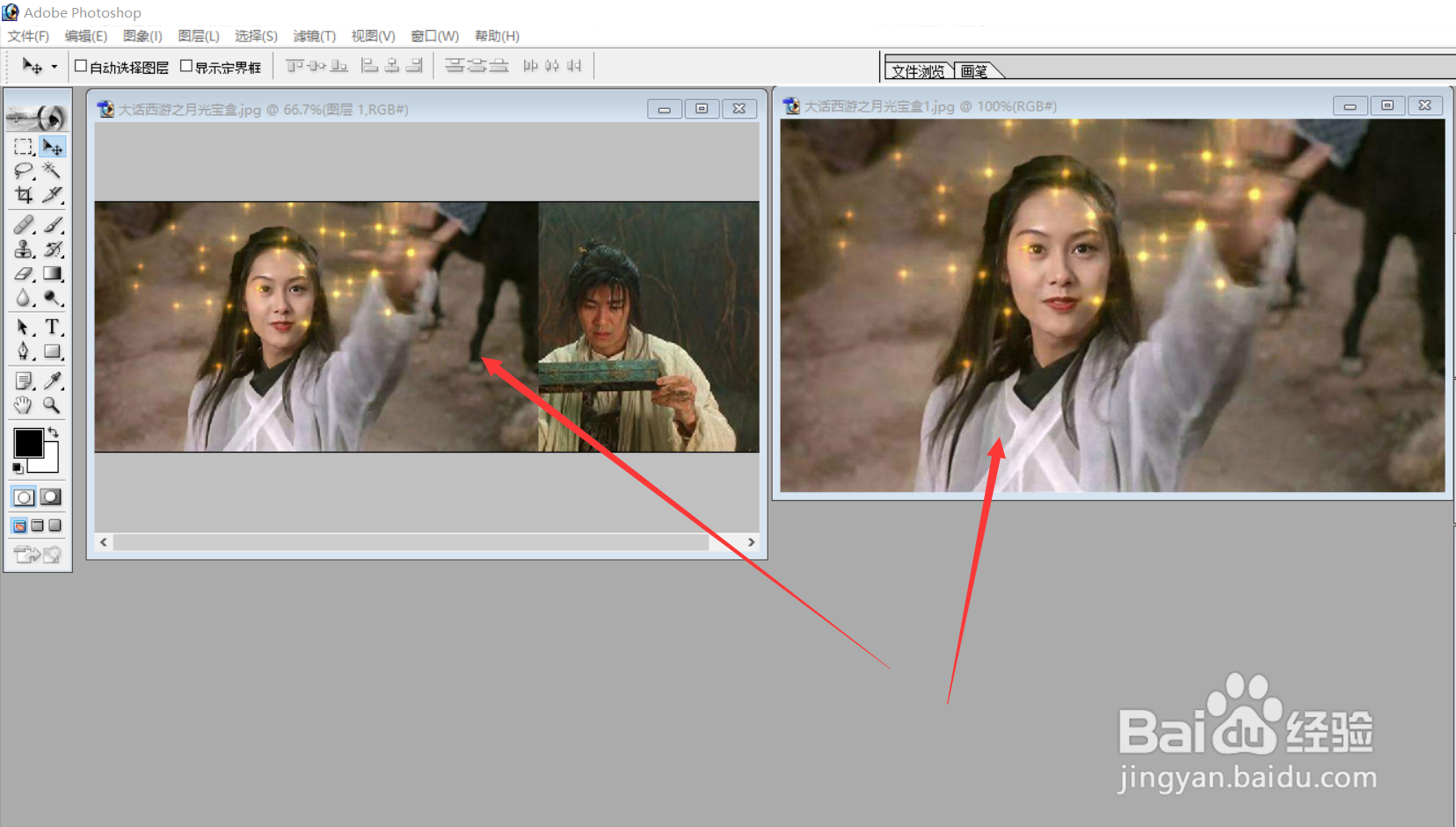Screen dimensions: 1456x827
Task: Reset default foreground and background colors
Action: (18, 468)
